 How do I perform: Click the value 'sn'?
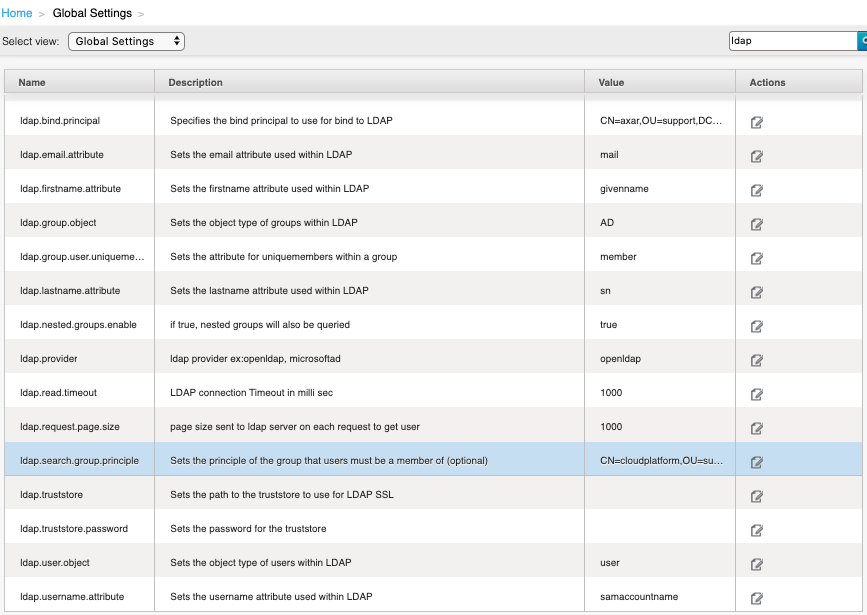pyautogui.click(x=605, y=291)
